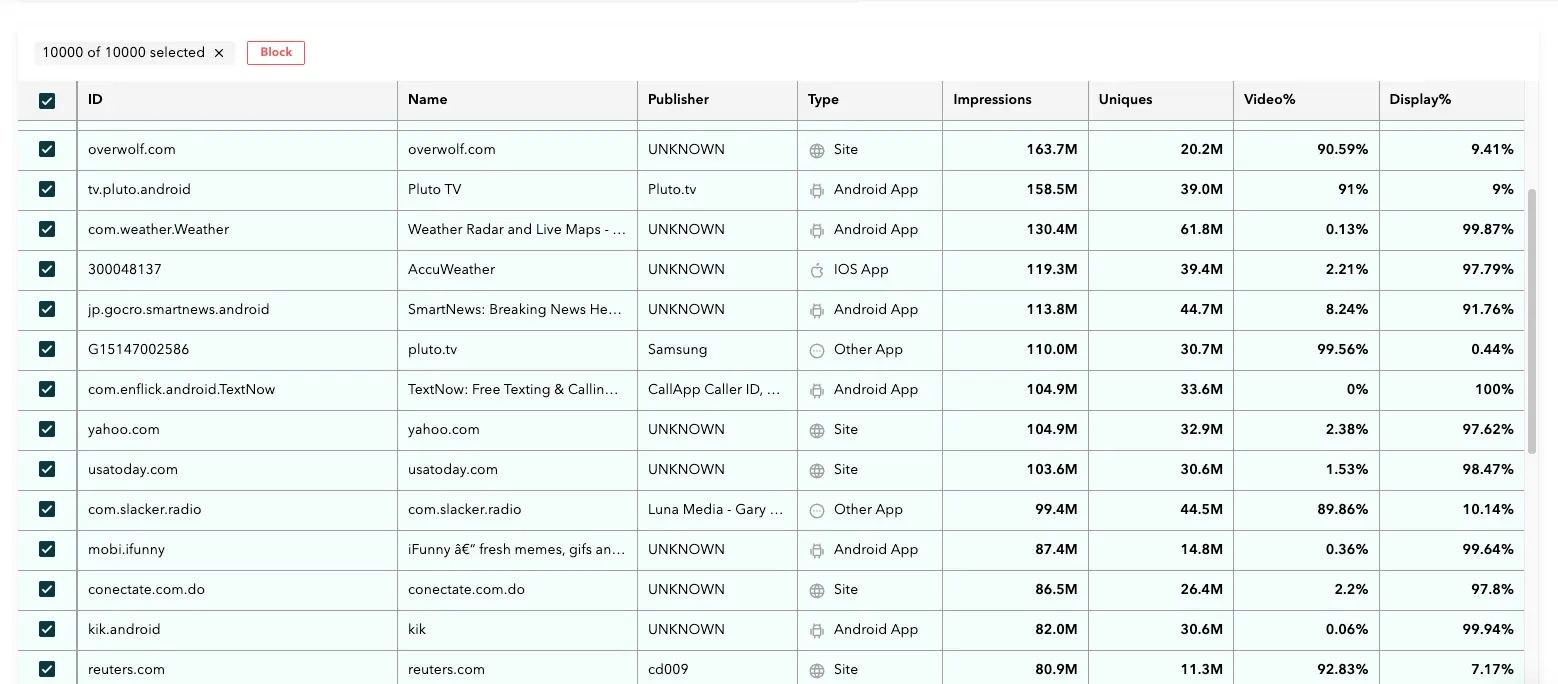Deselect the 300048137 AccuWeather row
Viewport: 1558px width, 684px height.
coord(47,269)
